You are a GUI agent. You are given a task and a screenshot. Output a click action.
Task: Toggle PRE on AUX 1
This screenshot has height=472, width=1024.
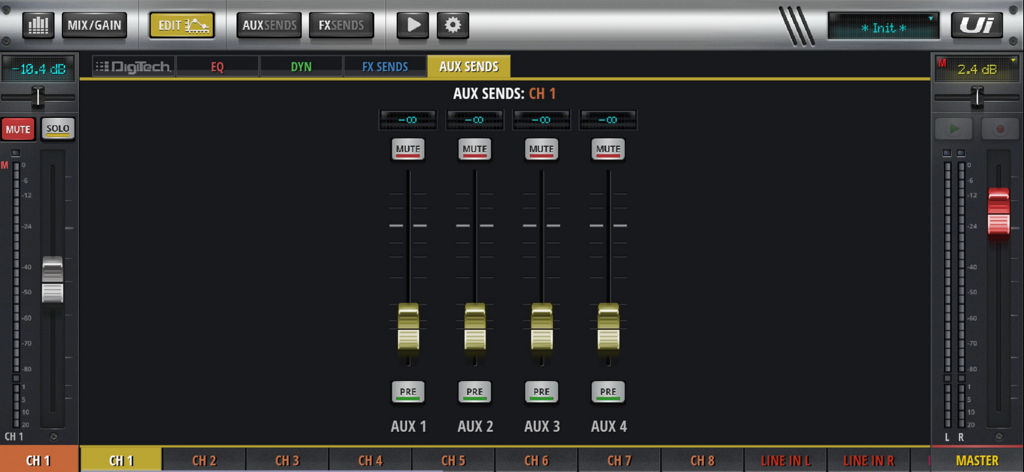pos(408,392)
